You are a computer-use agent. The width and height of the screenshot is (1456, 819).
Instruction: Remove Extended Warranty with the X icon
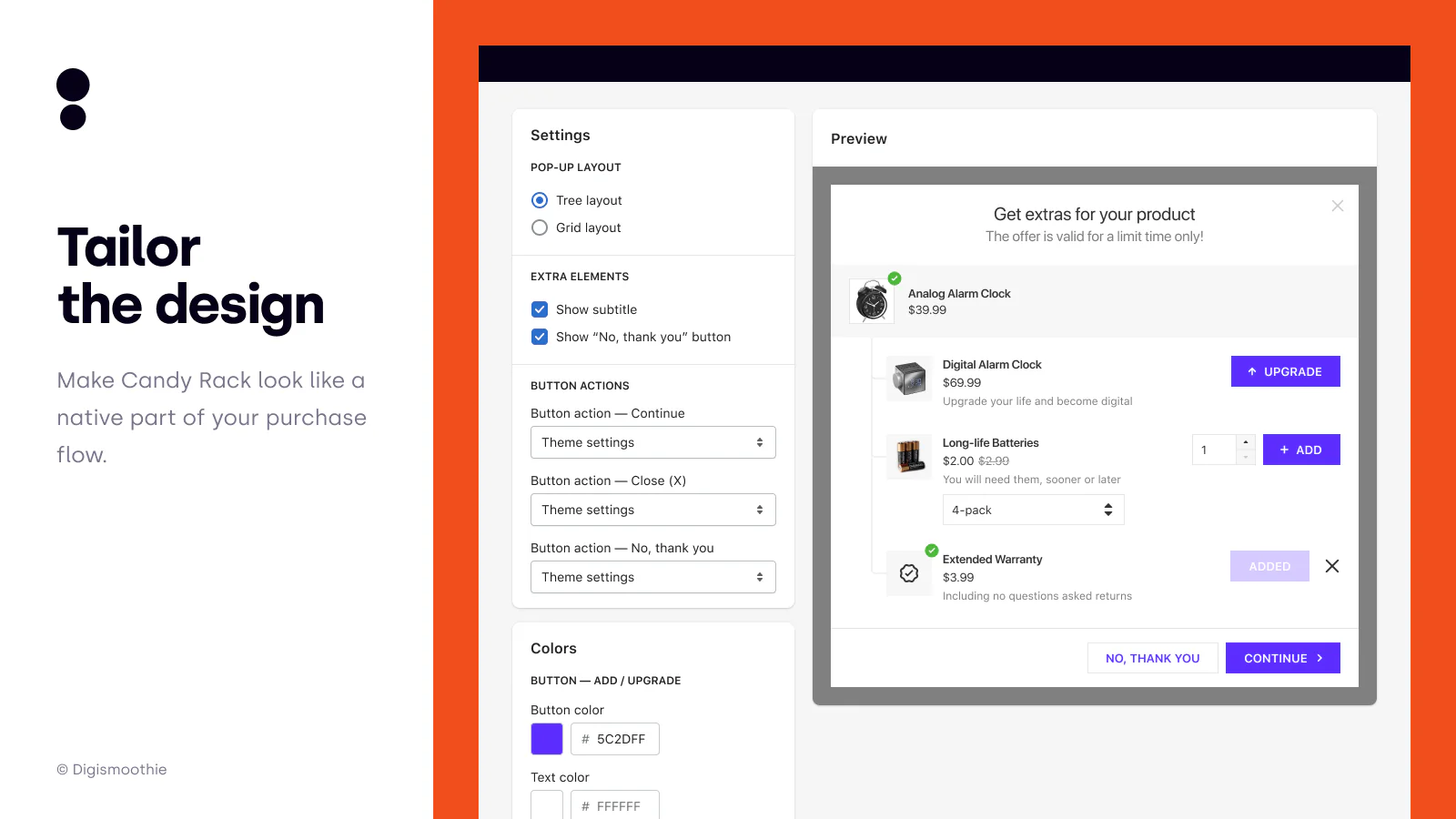(x=1332, y=566)
